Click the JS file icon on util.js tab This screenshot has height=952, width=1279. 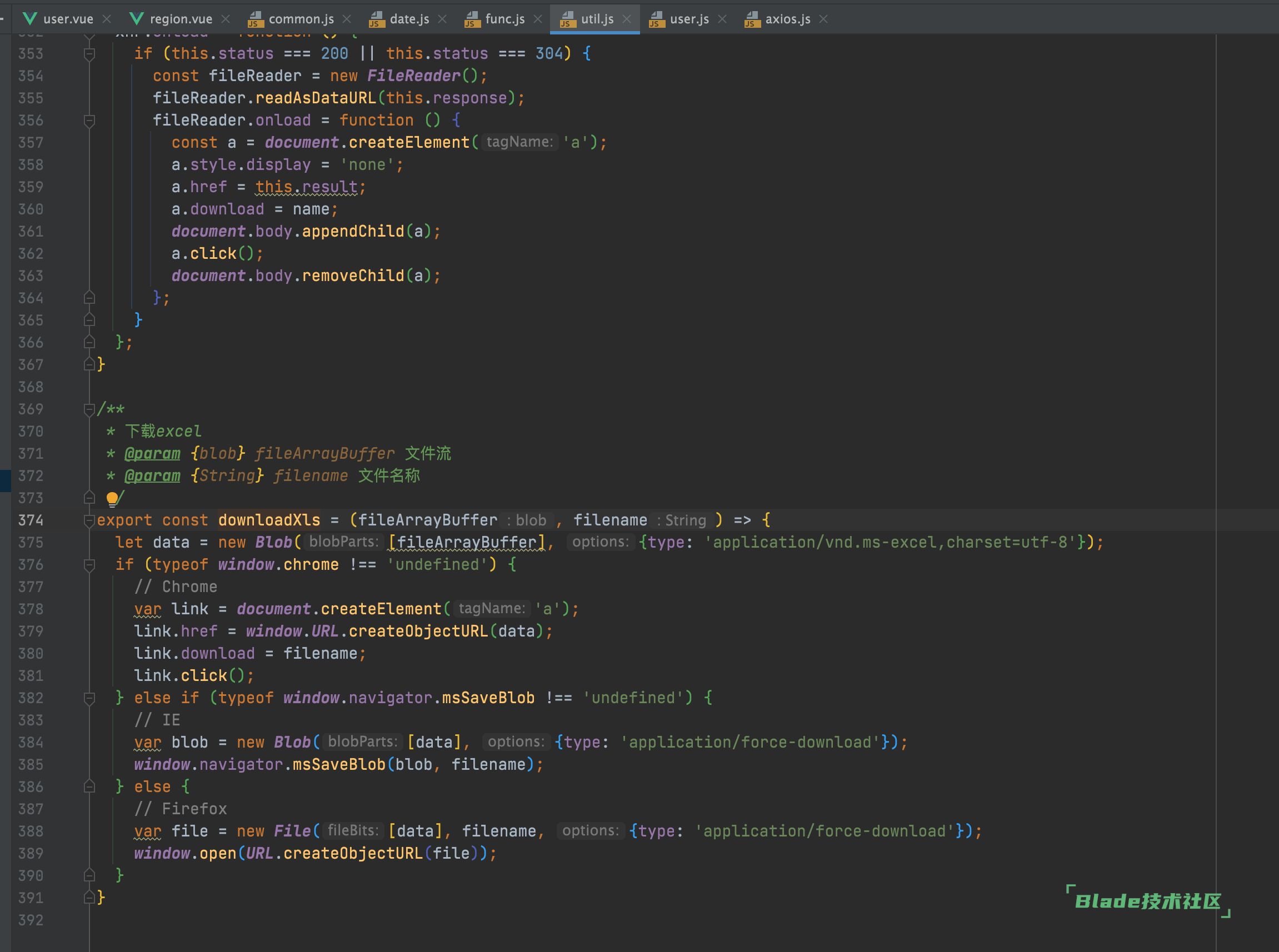[568, 19]
